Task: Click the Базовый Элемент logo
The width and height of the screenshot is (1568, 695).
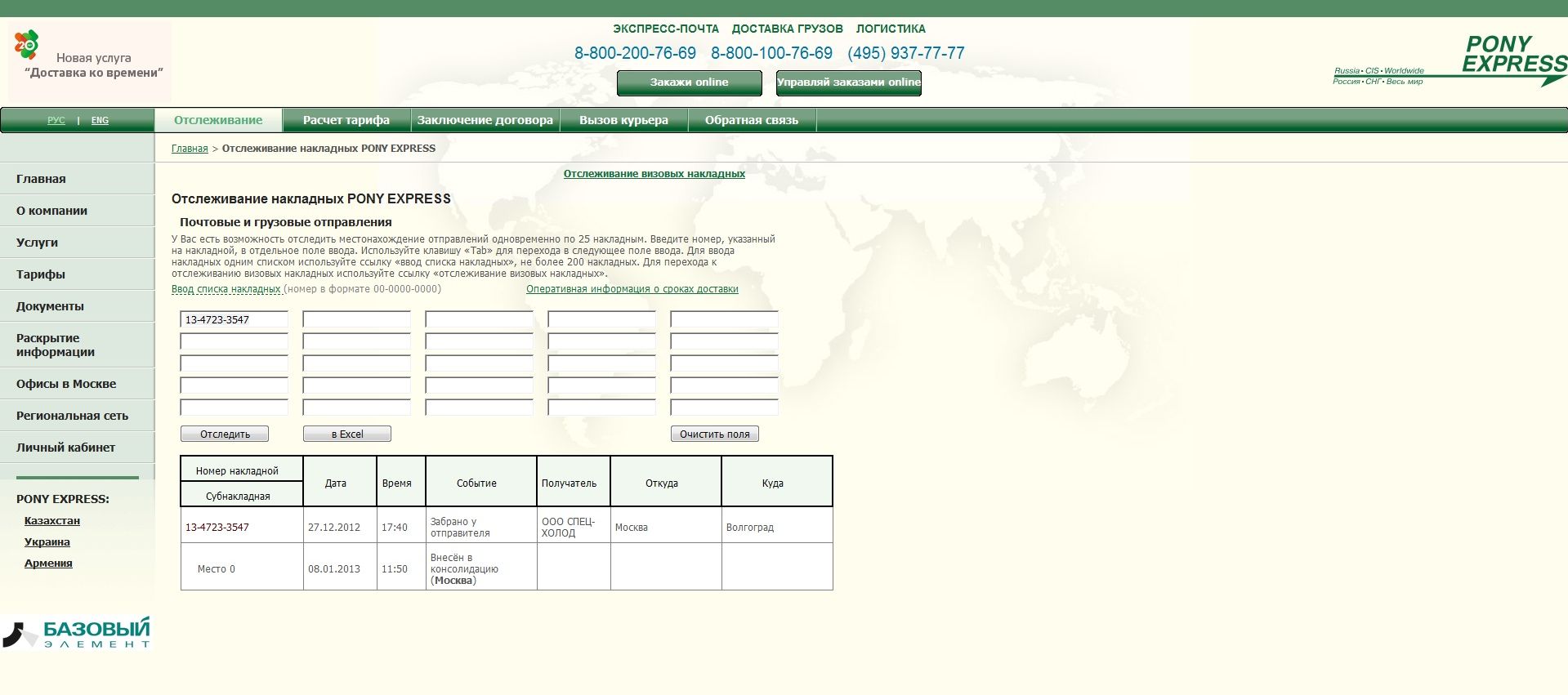Action: coord(78,633)
